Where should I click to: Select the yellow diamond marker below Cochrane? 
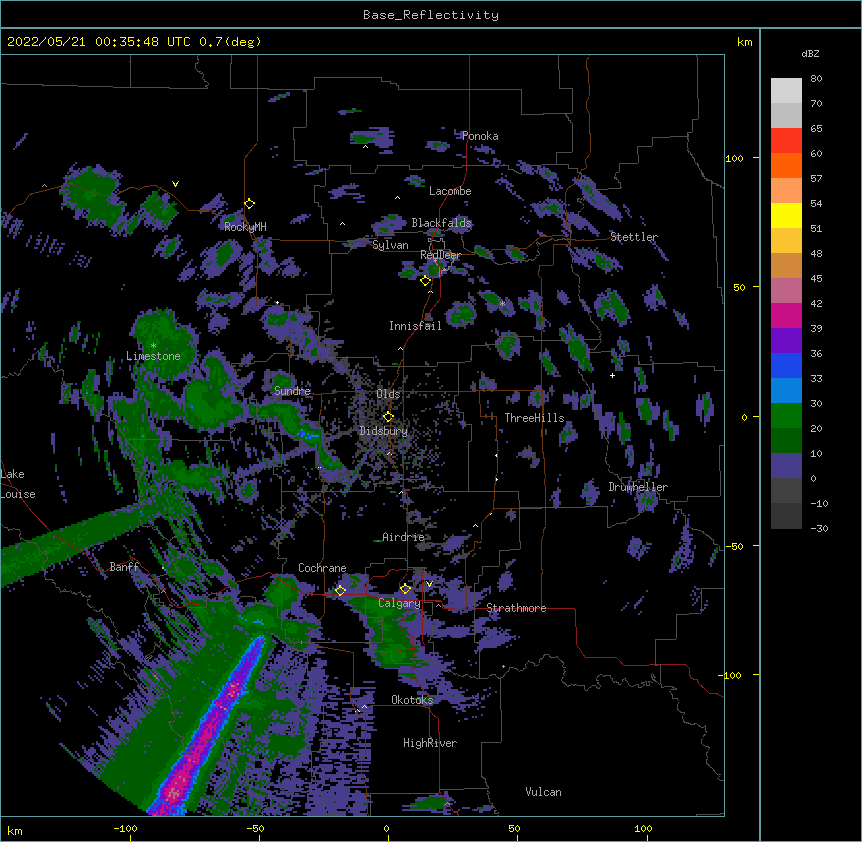340,590
